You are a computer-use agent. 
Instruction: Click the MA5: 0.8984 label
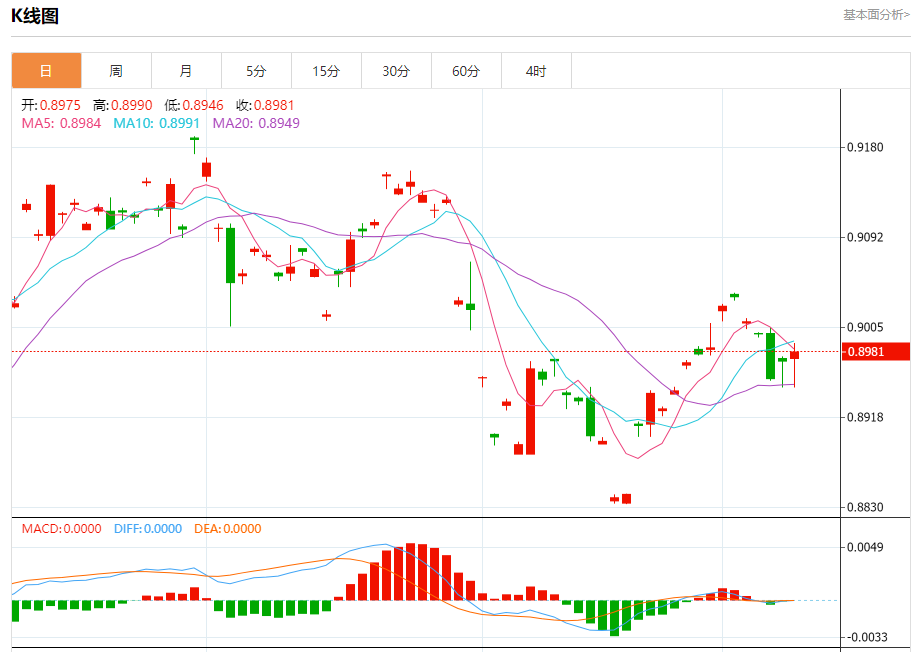(x=61, y=123)
